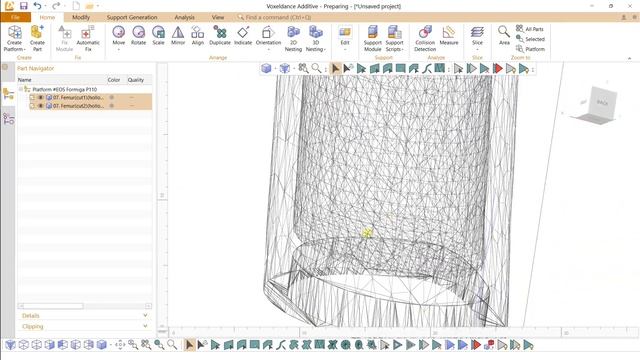Click the pan arrows icon in bottom toolbar

pyautogui.click(x=120, y=345)
